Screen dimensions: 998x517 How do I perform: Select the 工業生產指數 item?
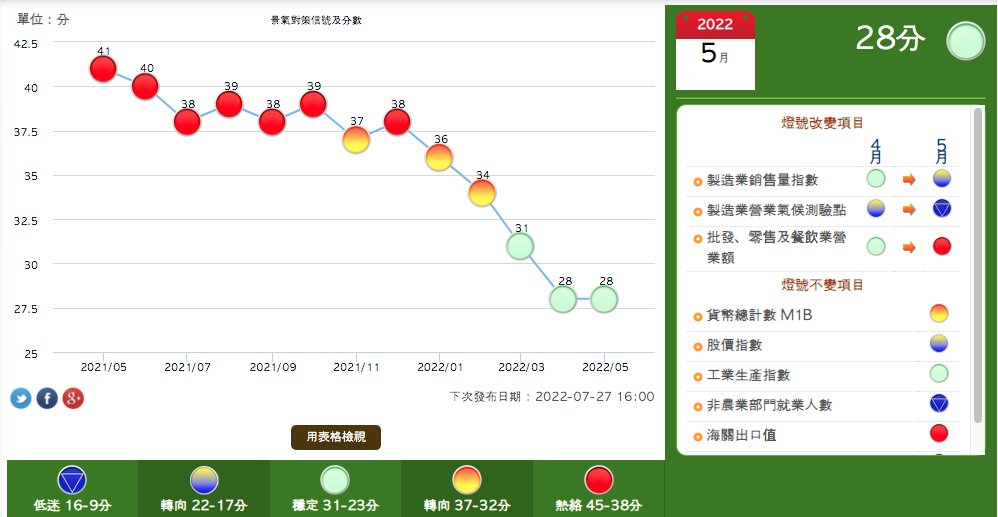pos(748,375)
